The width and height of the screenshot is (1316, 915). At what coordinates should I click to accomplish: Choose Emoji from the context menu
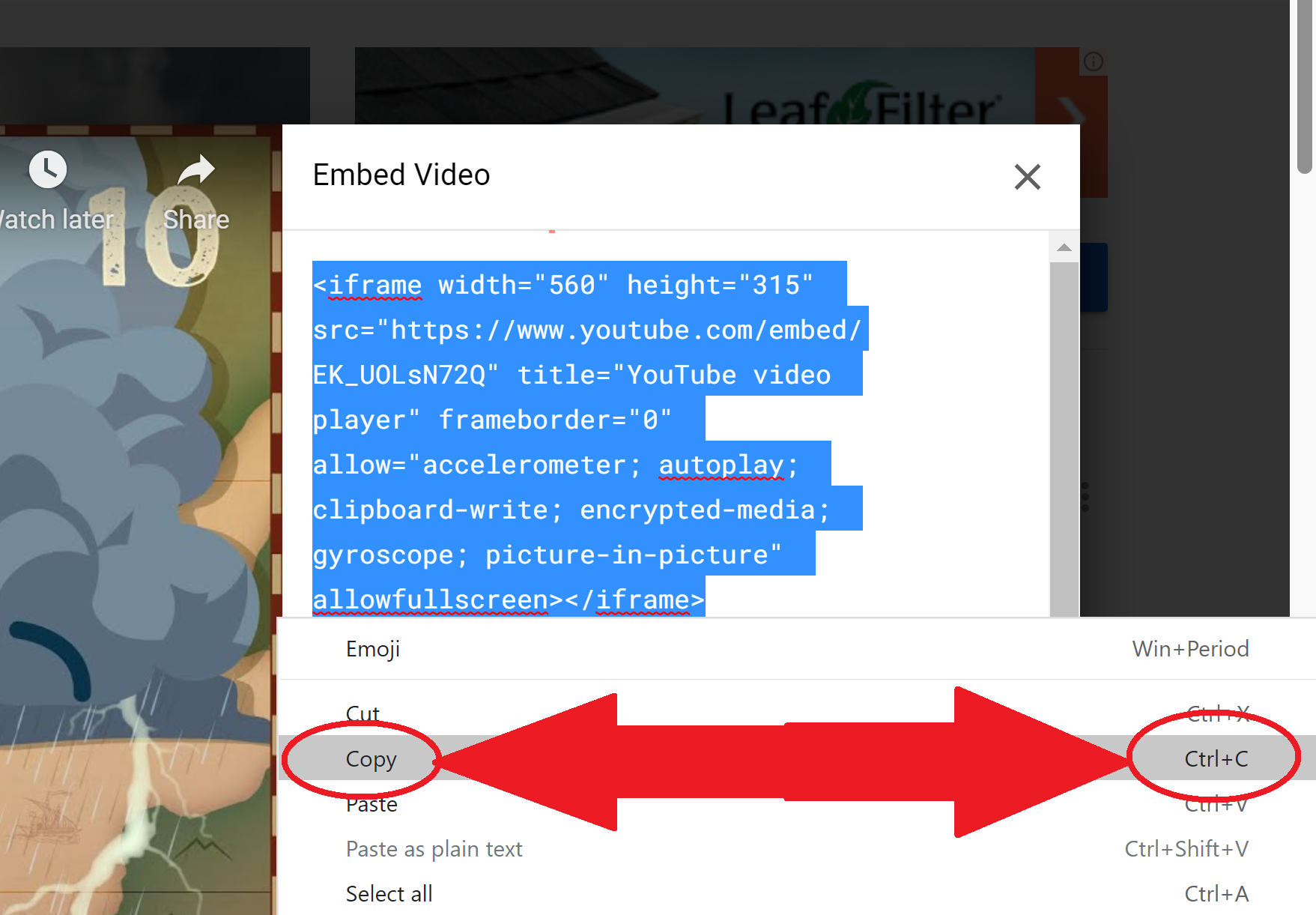pos(373,649)
